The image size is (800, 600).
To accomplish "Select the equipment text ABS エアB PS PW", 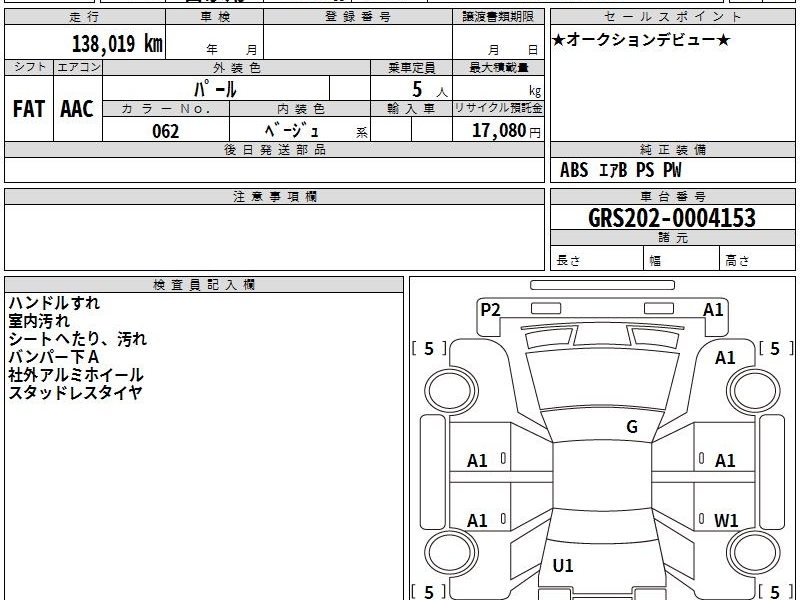I will [620, 170].
